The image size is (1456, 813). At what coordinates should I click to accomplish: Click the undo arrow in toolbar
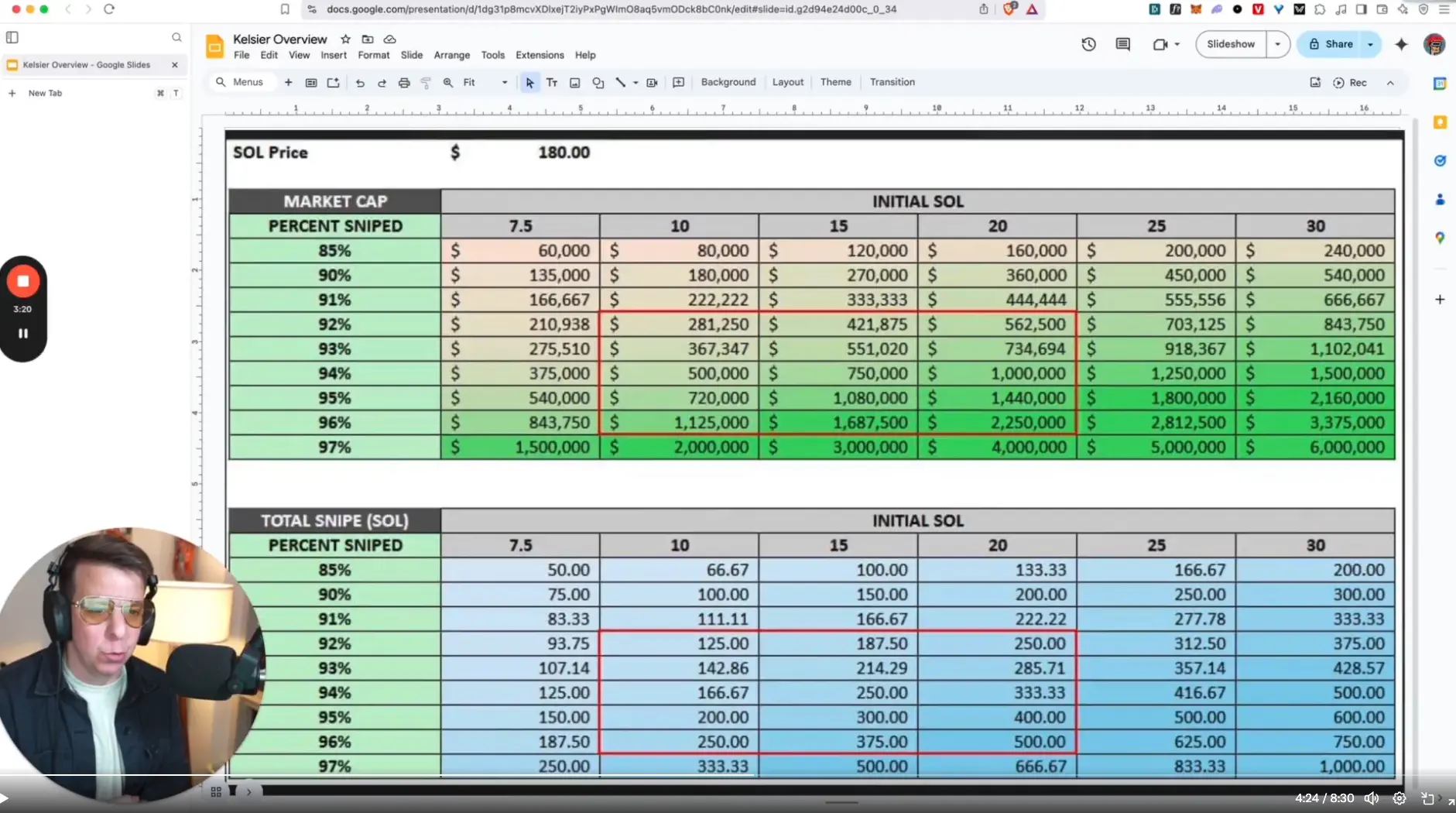[360, 83]
